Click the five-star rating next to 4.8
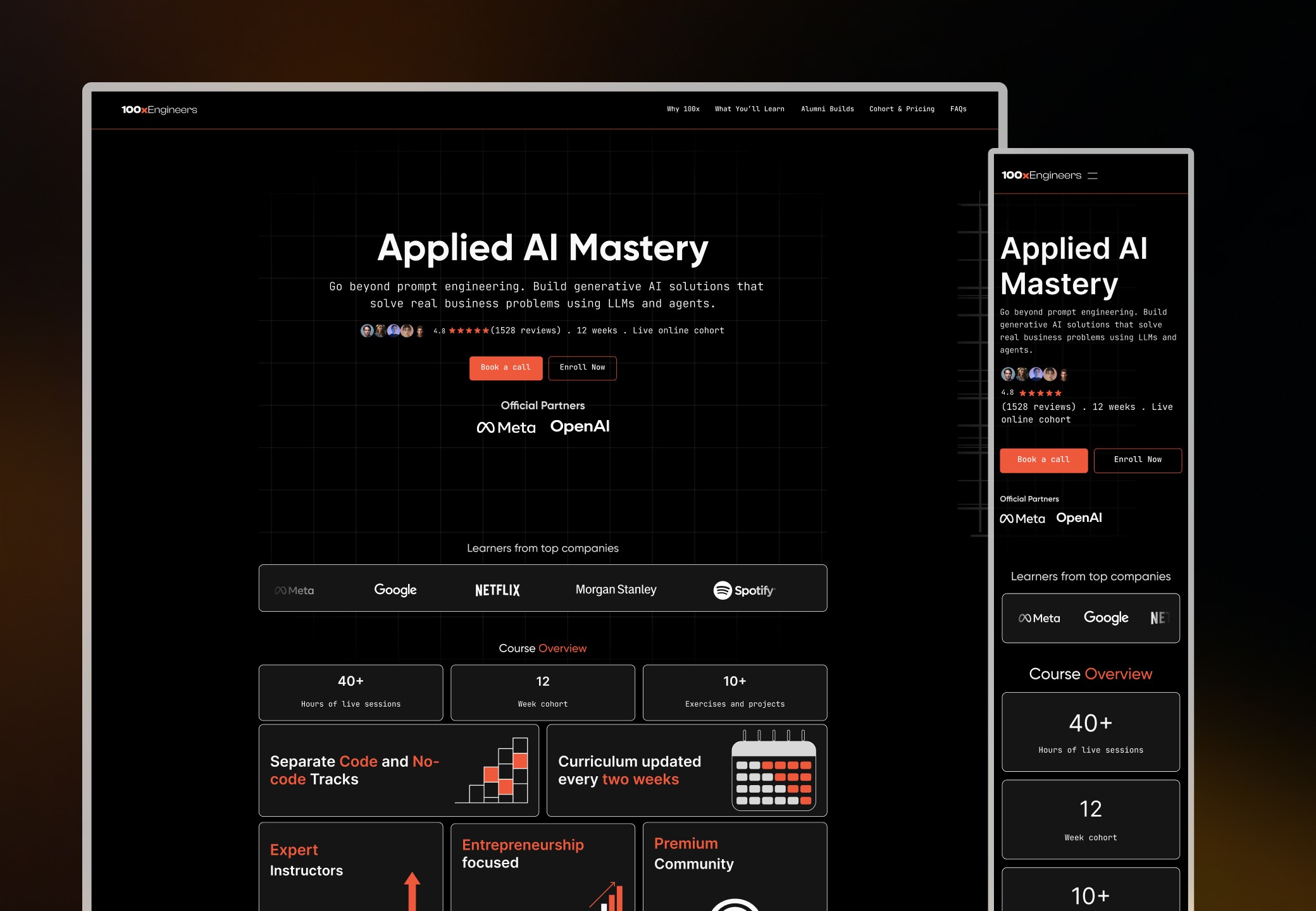Screen dimensions: 1316x911 click(468, 330)
